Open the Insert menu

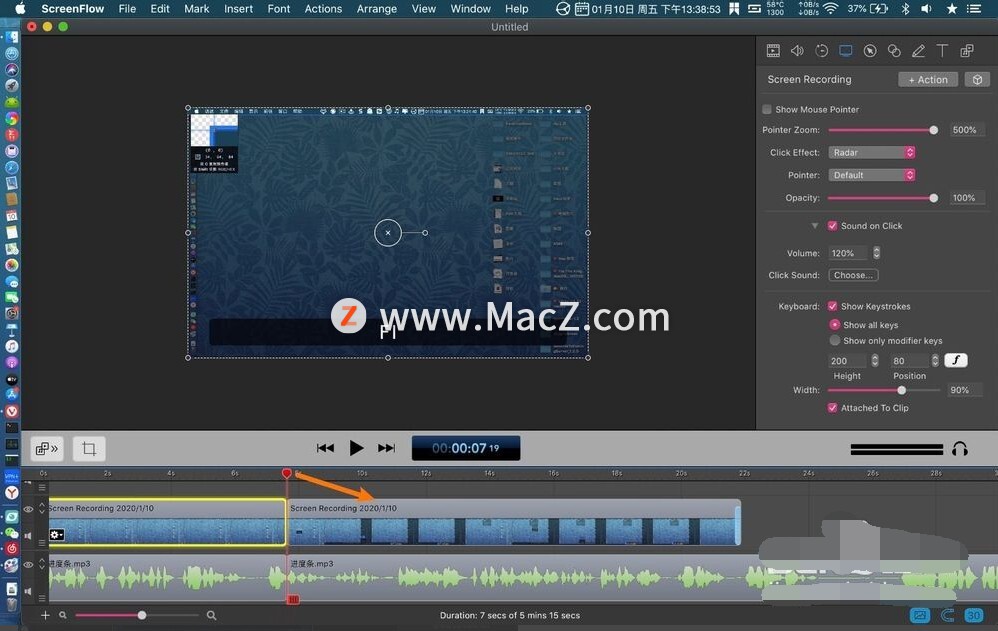[239, 9]
